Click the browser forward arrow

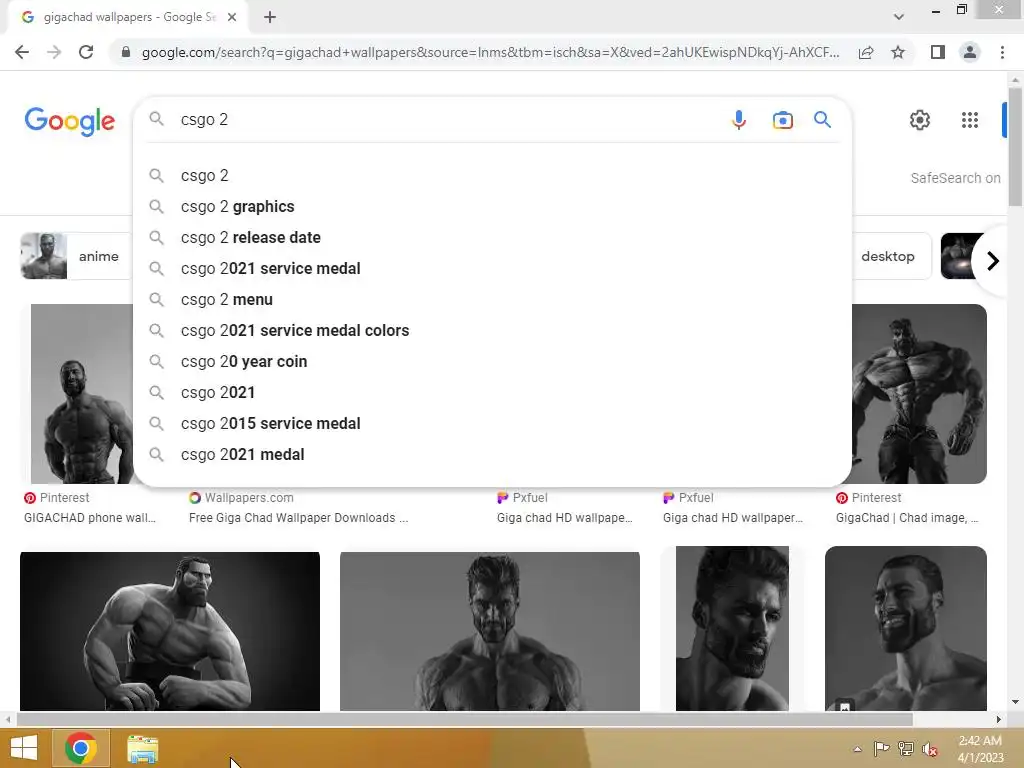pyautogui.click(x=54, y=52)
